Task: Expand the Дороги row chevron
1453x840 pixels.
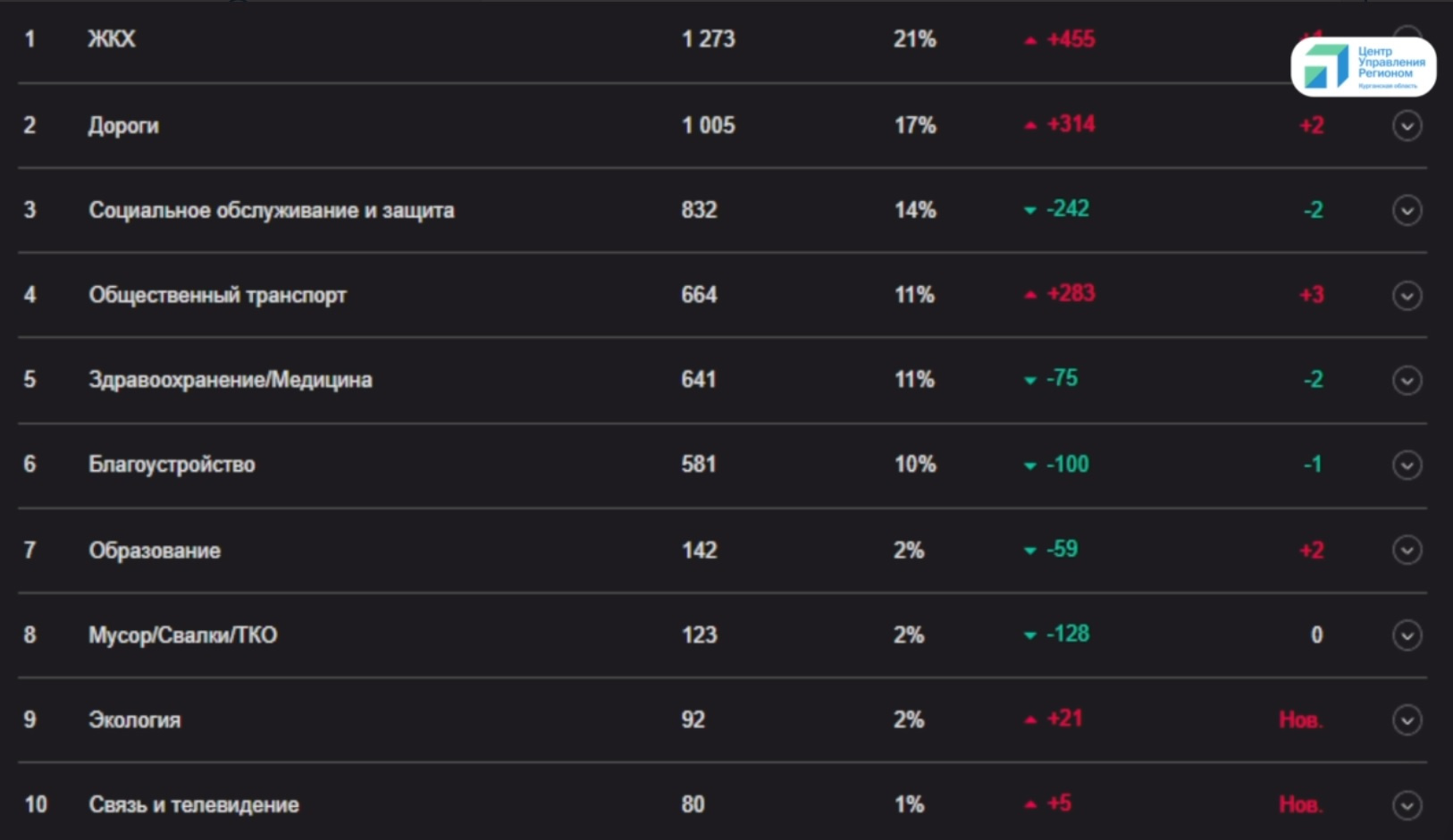Action: [1407, 126]
